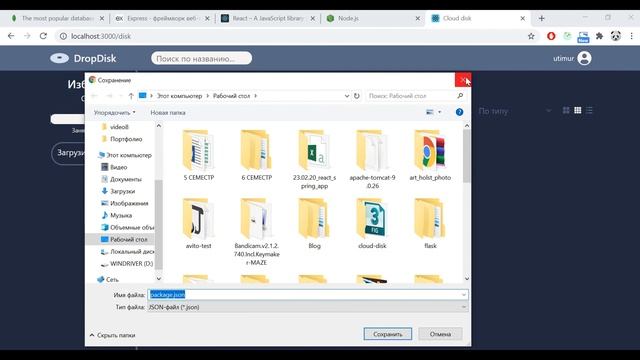
Task: Open a new Chrome tab
Action: [x=542, y=18]
